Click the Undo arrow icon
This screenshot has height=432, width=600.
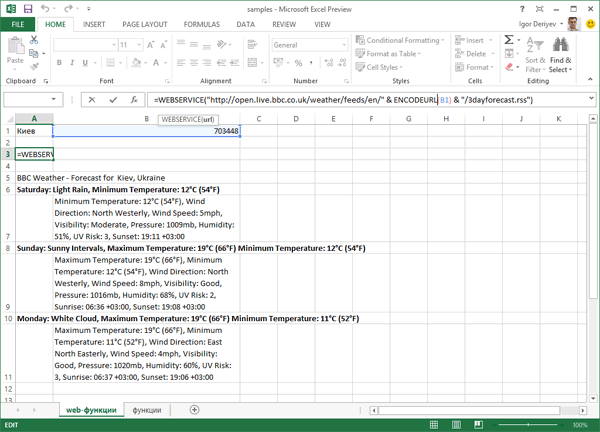45,8
